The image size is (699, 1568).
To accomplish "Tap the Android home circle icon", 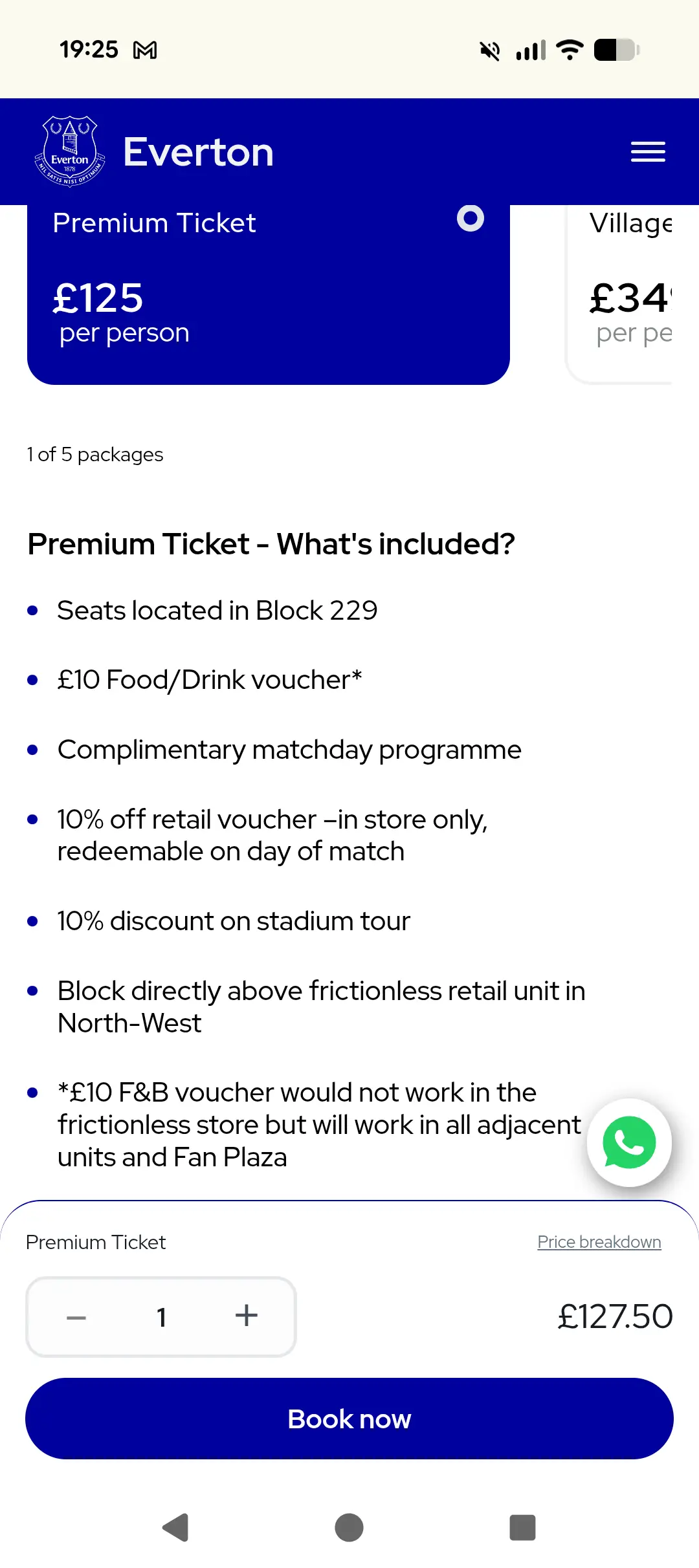I will click(x=349, y=1527).
